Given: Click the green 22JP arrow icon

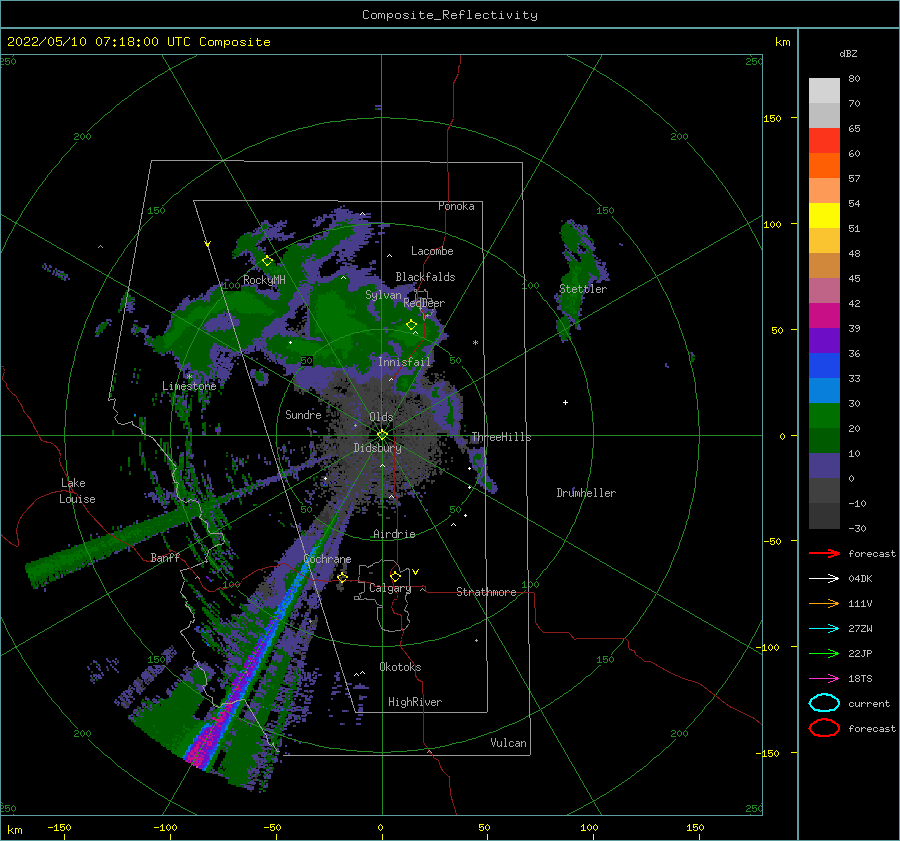Looking at the screenshot, I should [824, 653].
